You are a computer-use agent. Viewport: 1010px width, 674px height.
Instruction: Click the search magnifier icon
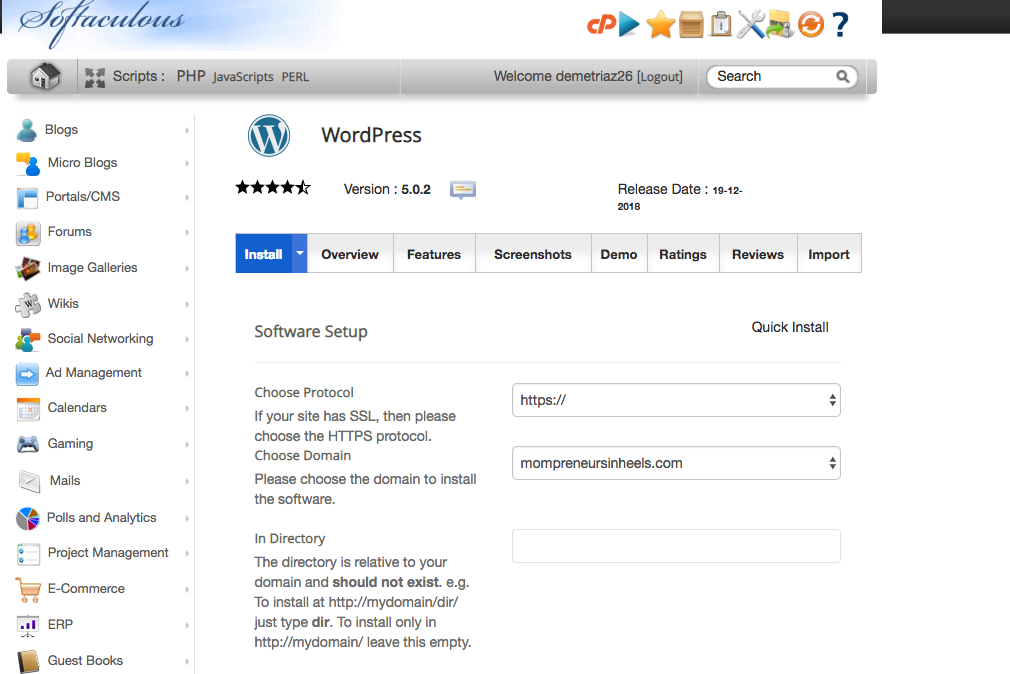[x=843, y=77]
